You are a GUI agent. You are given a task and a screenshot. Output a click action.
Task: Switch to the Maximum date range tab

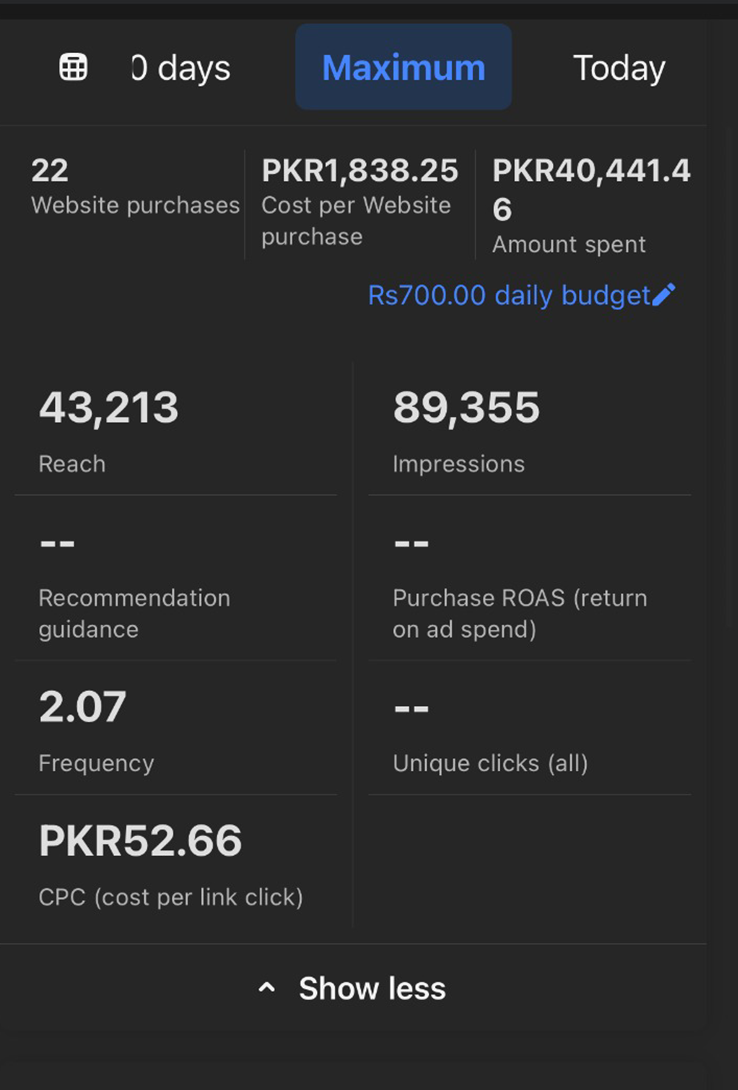tap(403, 68)
